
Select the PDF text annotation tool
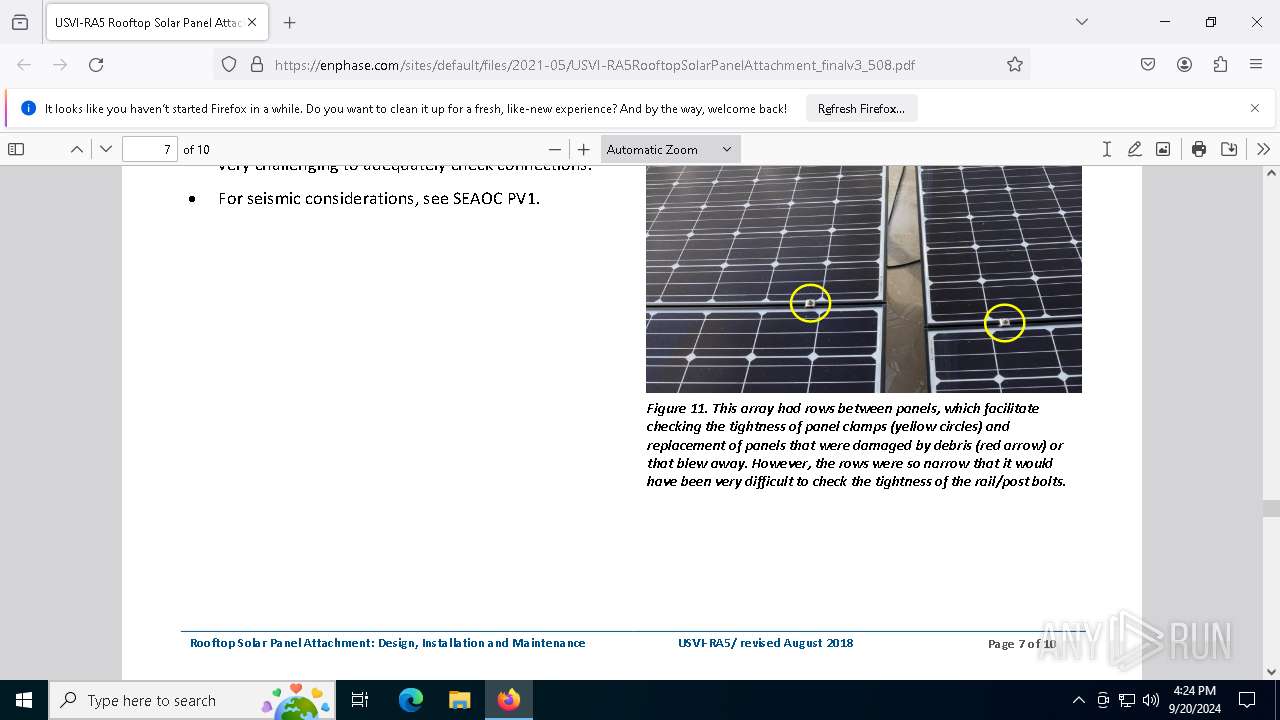click(x=1106, y=149)
